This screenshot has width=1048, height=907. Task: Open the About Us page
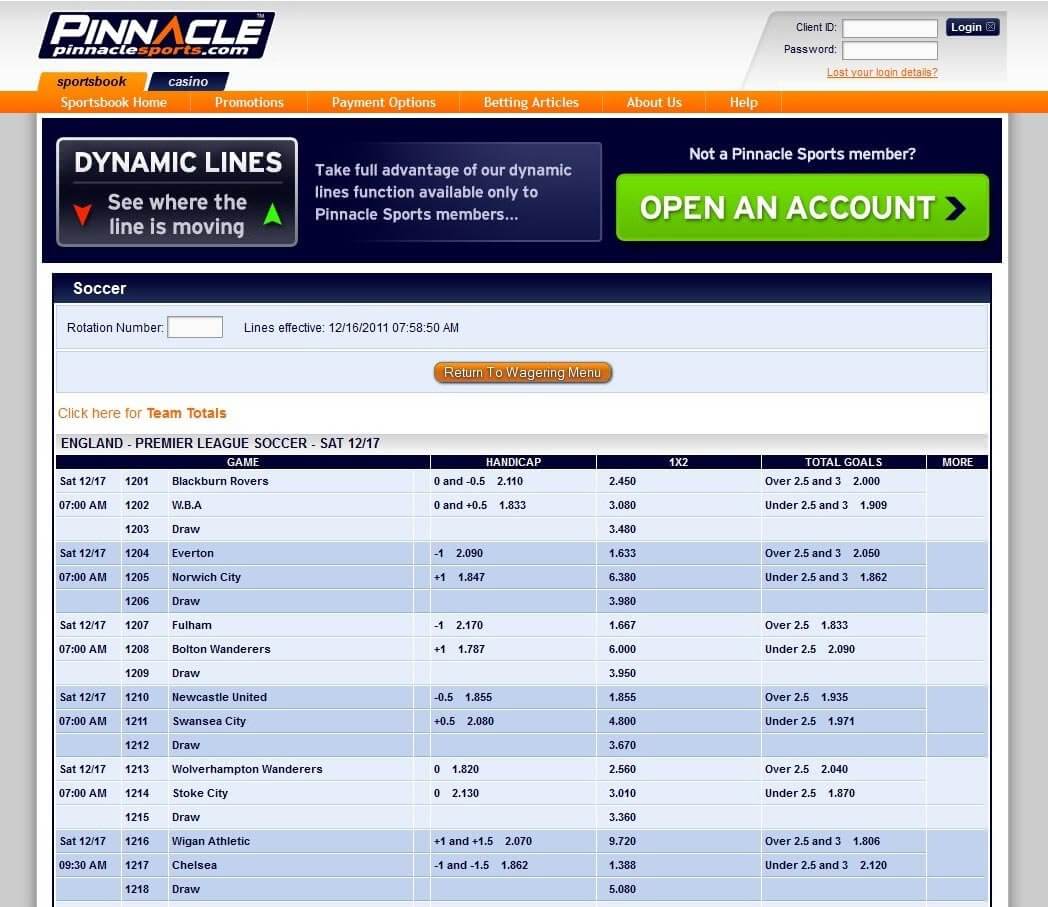654,102
